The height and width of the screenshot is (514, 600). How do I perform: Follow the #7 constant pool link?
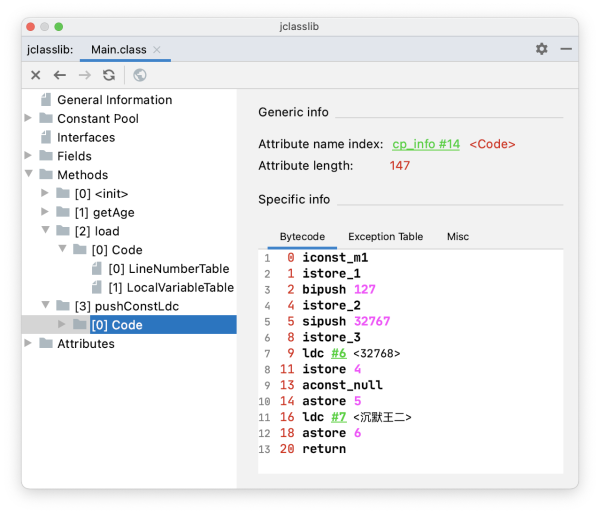339,417
